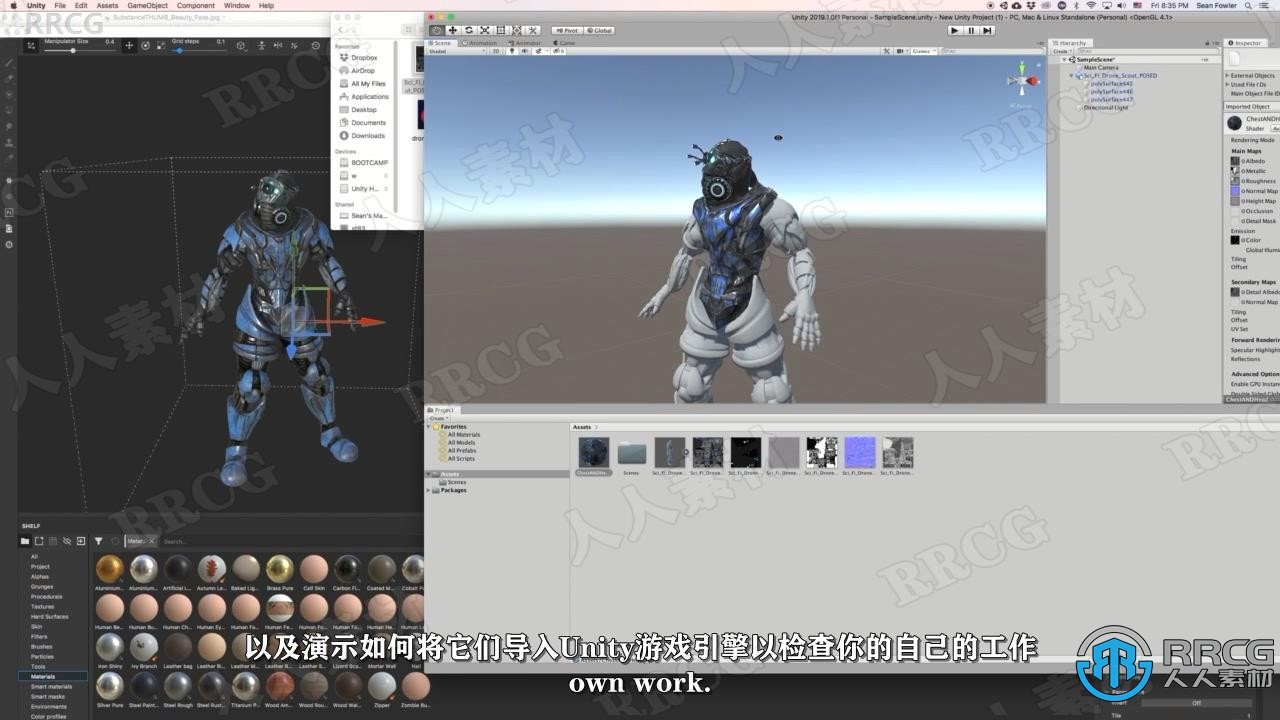
Task: Go back in Finder window
Action: [341, 30]
